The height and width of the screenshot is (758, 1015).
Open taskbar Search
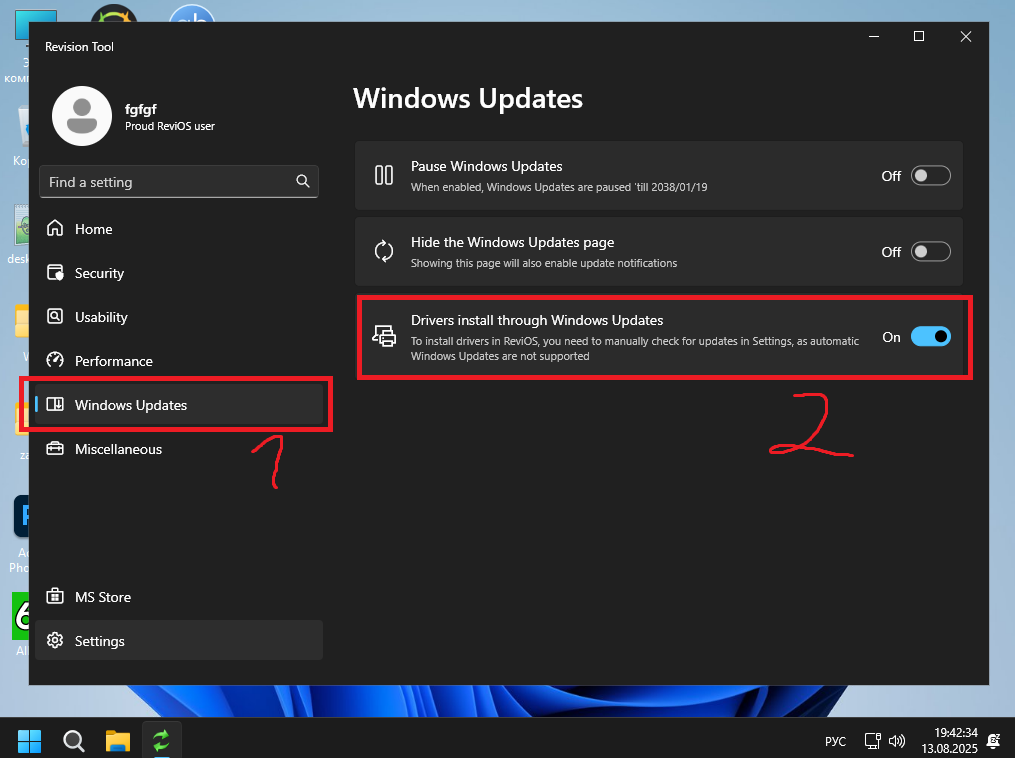pyautogui.click(x=74, y=741)
